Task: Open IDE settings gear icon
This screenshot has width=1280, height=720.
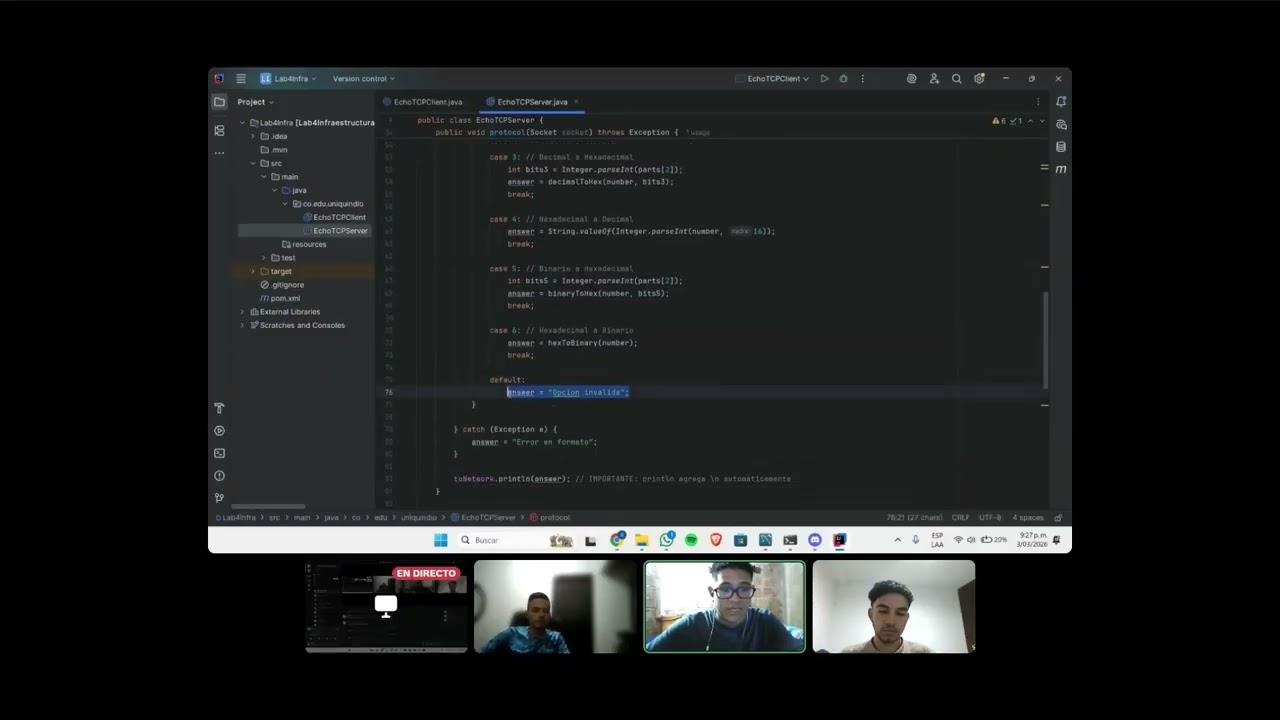Action: 979,79
